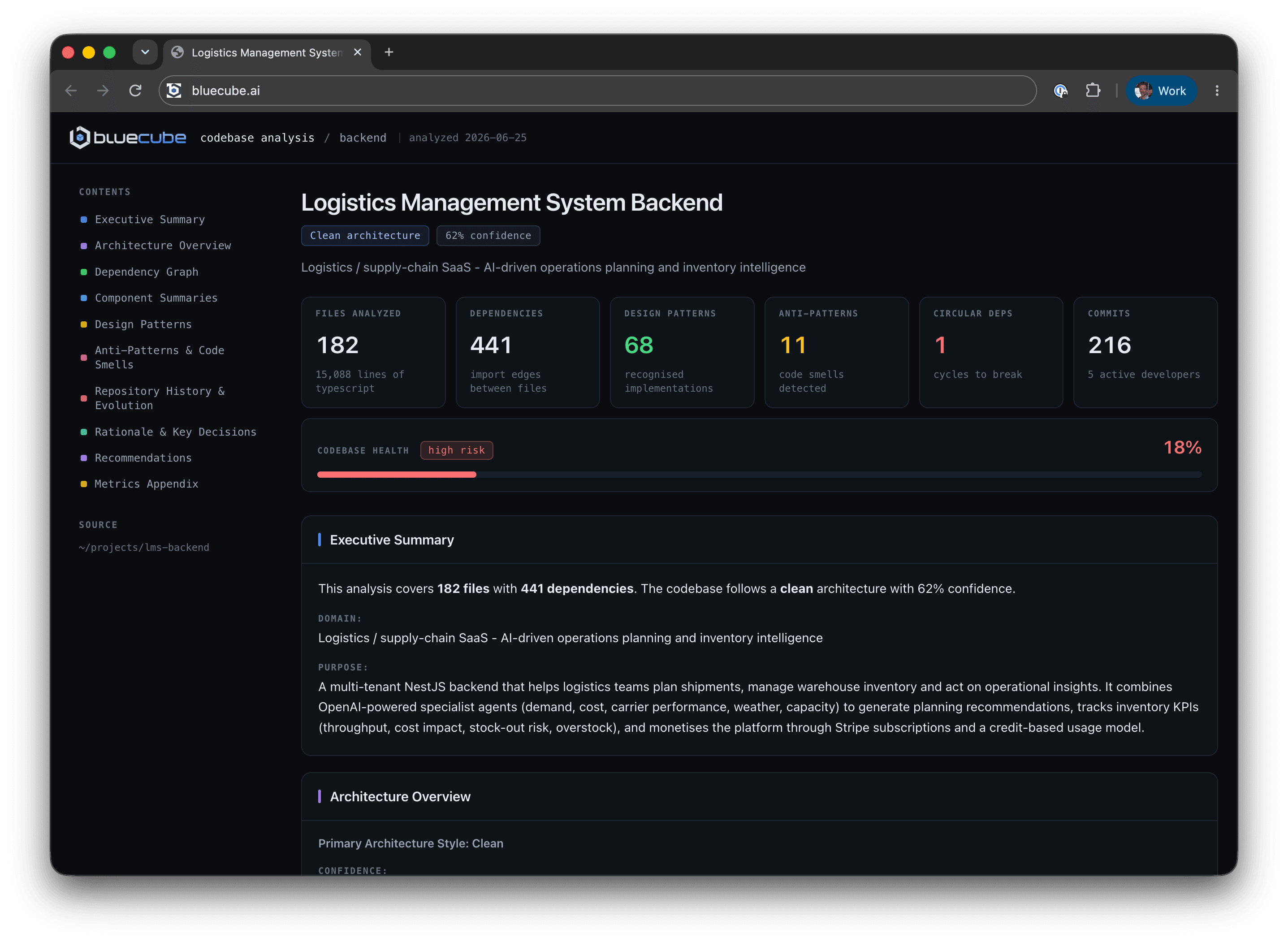Select the Dependencies 441 card
The height and width of the screenshot is (942, 1288).
click(x=527, y=352)
